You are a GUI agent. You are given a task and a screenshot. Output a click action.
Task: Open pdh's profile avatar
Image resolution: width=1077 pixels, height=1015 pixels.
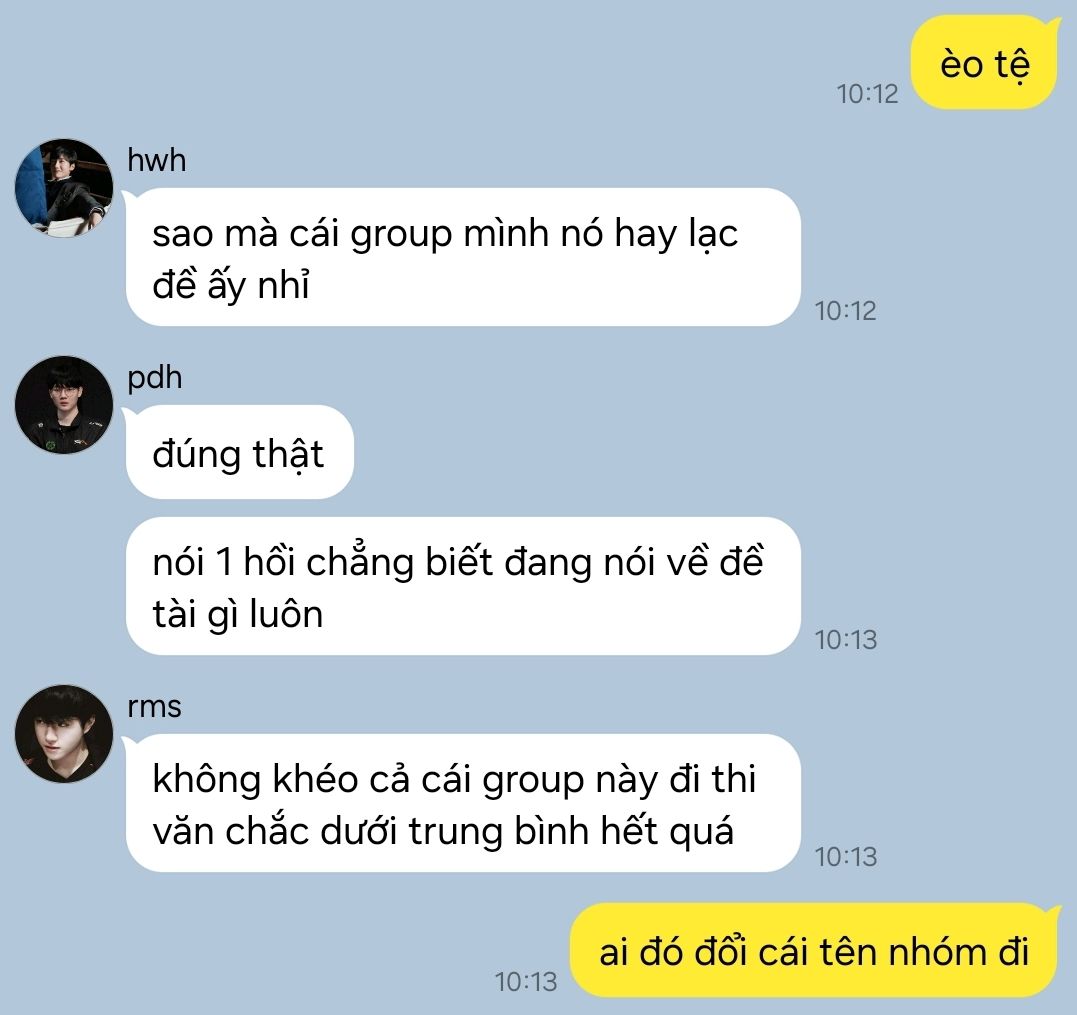[64, 404]
